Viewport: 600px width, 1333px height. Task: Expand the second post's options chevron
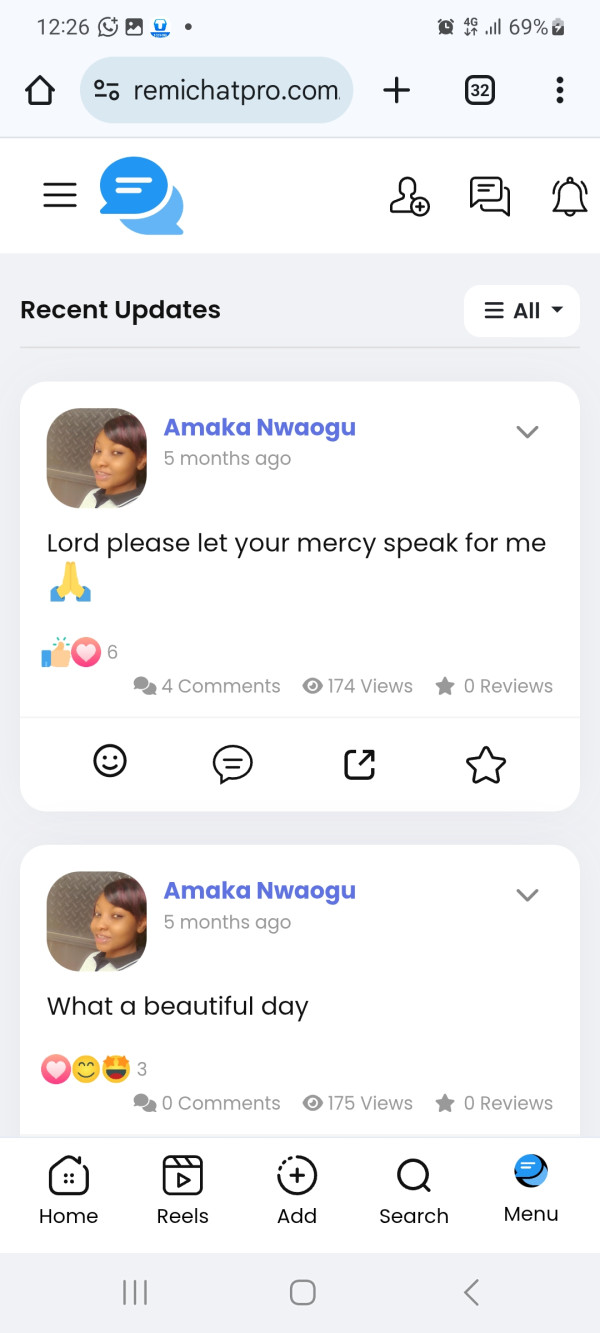point(527,895)
